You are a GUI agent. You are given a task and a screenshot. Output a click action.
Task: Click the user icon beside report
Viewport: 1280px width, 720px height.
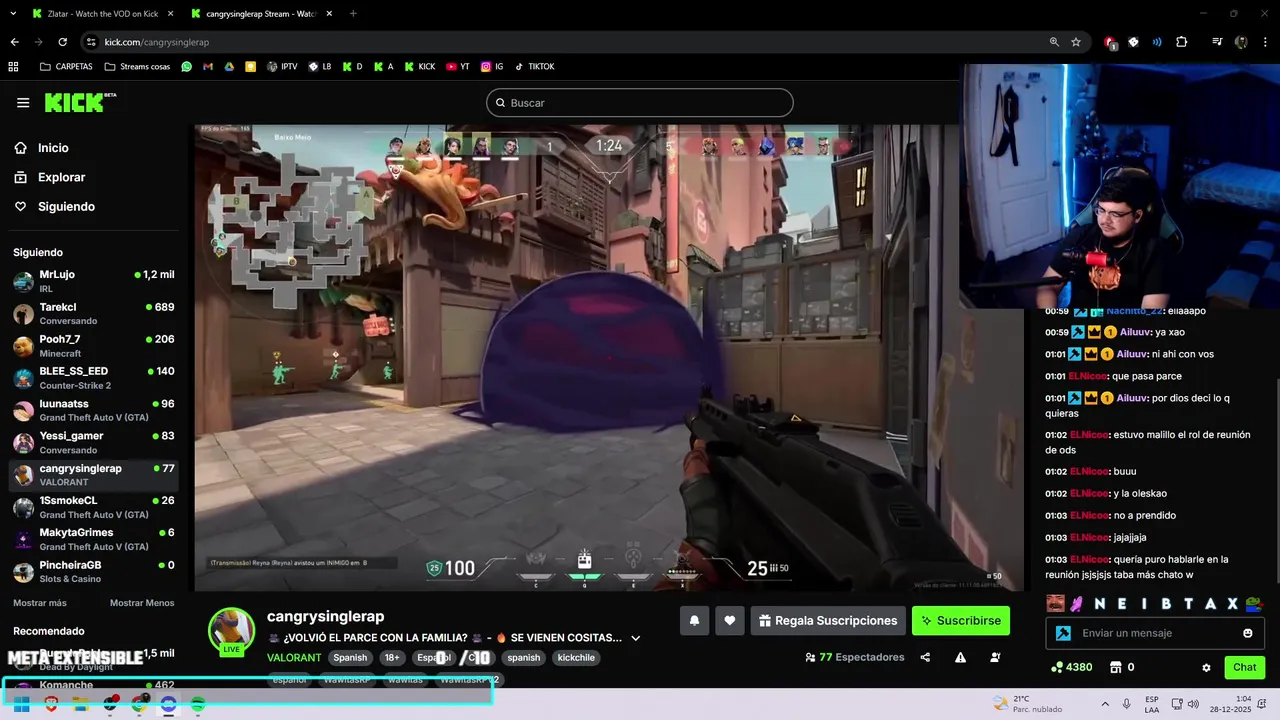coord(995,658)
